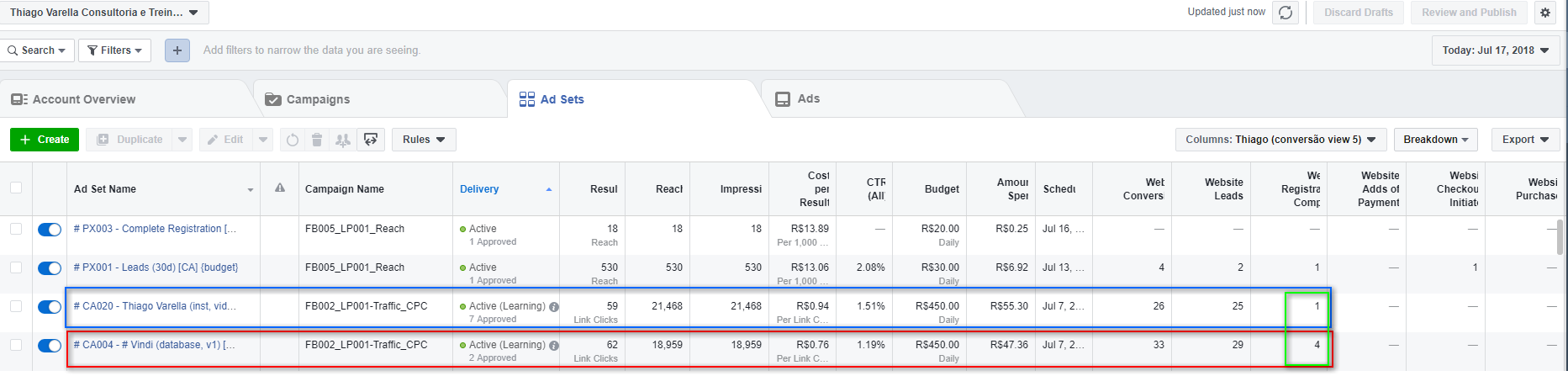Toggle off the PX003 Complete Registration ad set

tap(50, 230)
